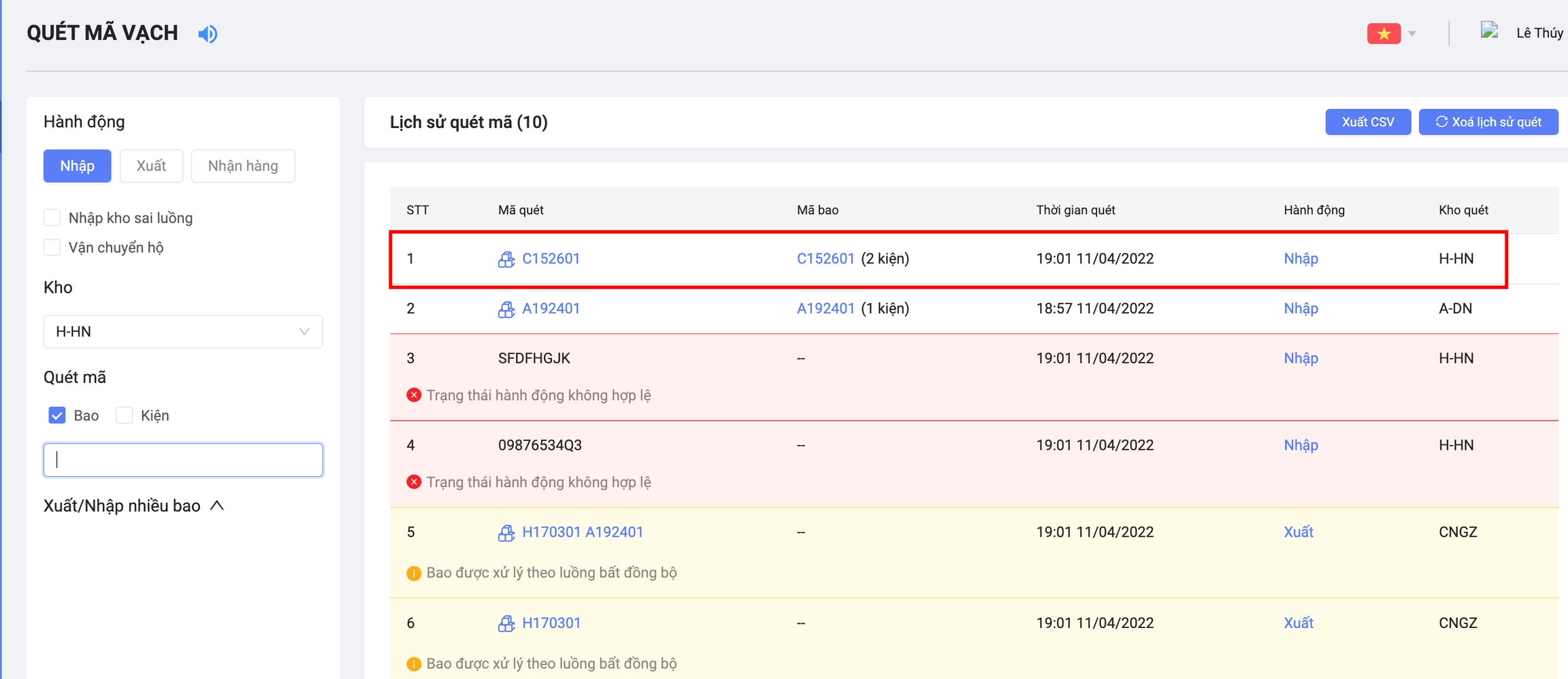This screenshot has height=679, width=1568.
Task: Click the 18:57 11/04/2022 time cell
Action: coord(1095,308)
